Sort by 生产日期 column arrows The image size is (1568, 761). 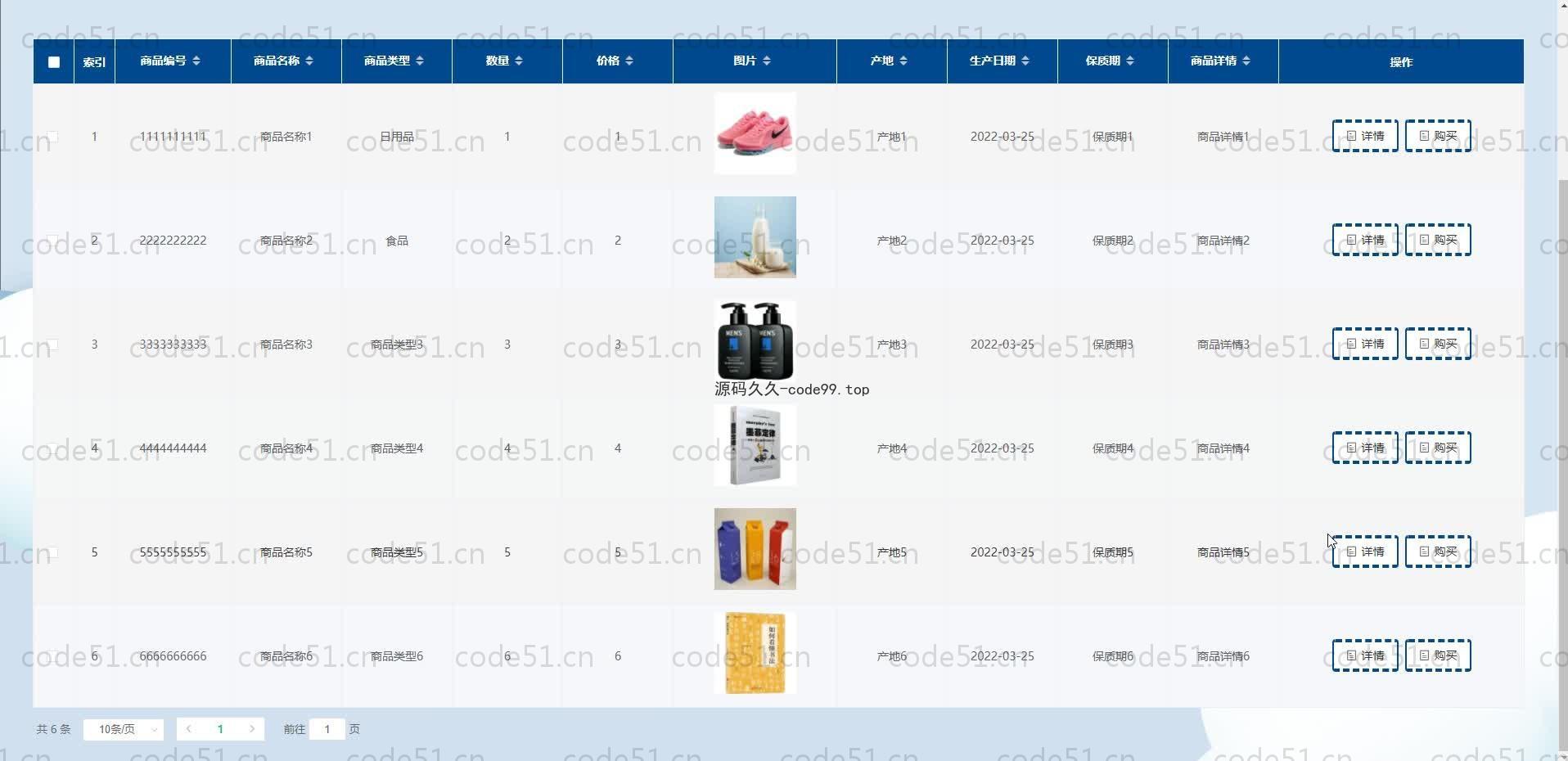click(1025, 61)
